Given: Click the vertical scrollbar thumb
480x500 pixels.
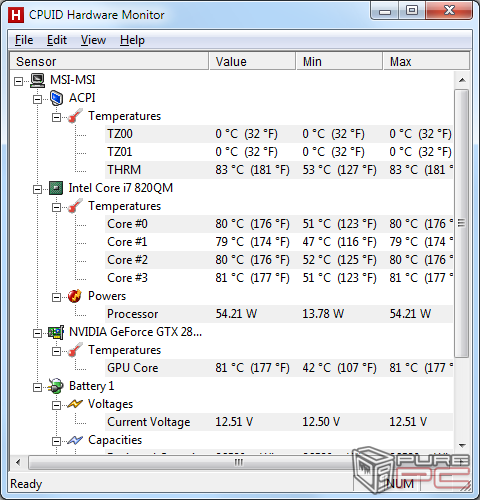Looking at the screenshot, I should click(462, 223).
